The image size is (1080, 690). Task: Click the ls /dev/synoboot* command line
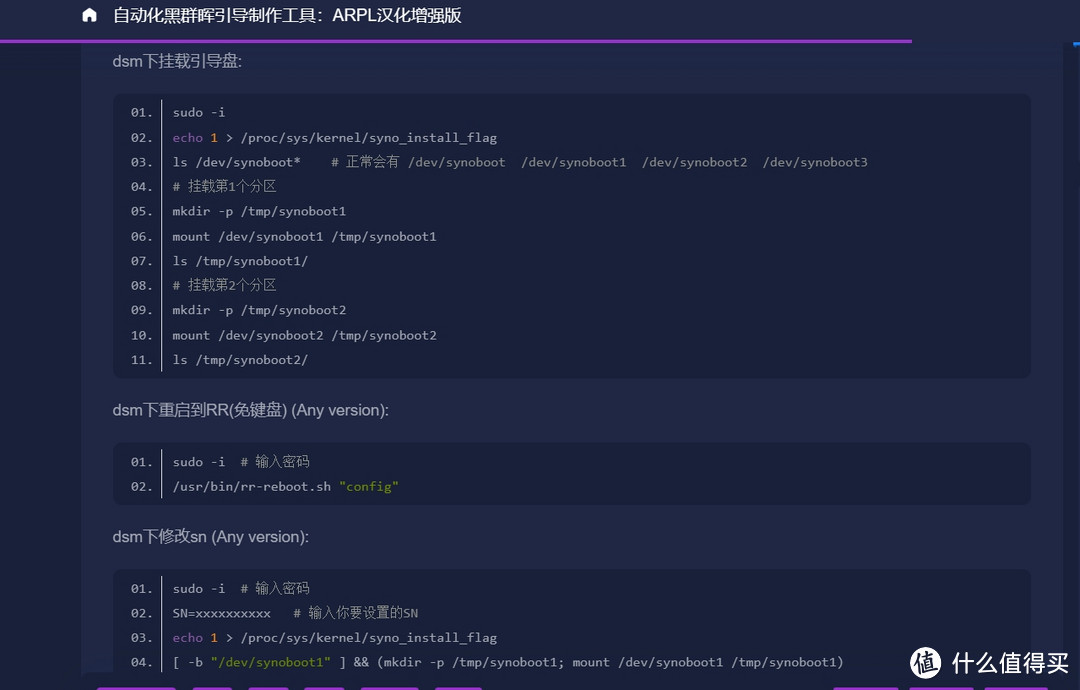point(236,162)
